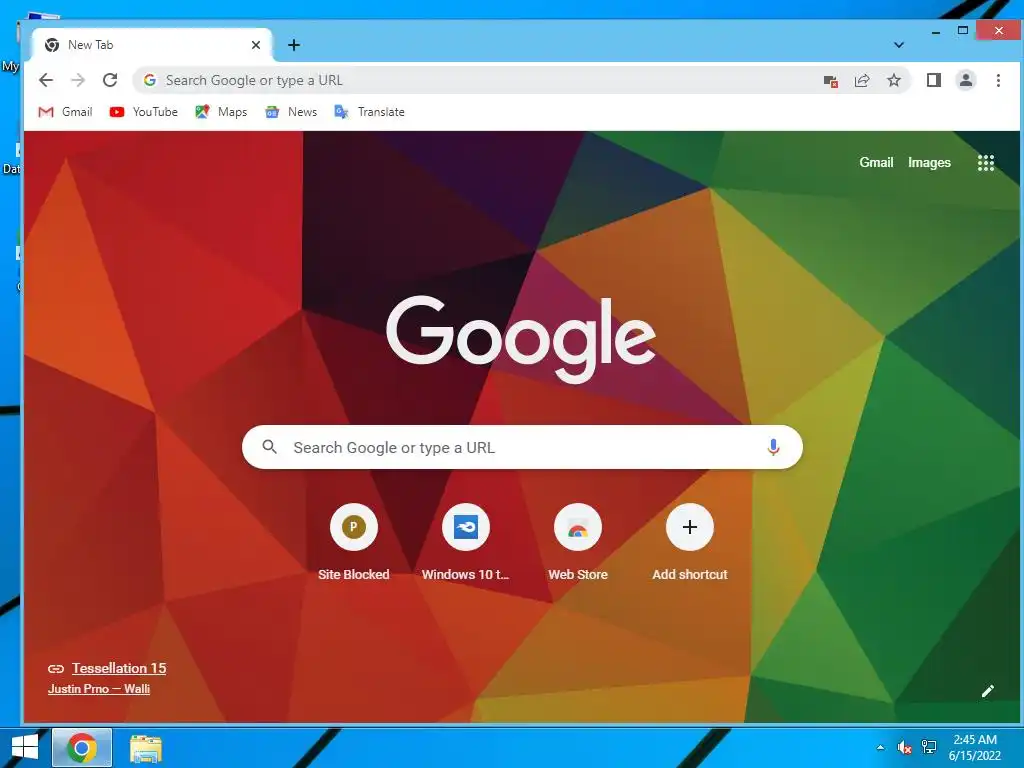Bookmark this tab with the star icon

pyautogui.click(x=894, y=80)
